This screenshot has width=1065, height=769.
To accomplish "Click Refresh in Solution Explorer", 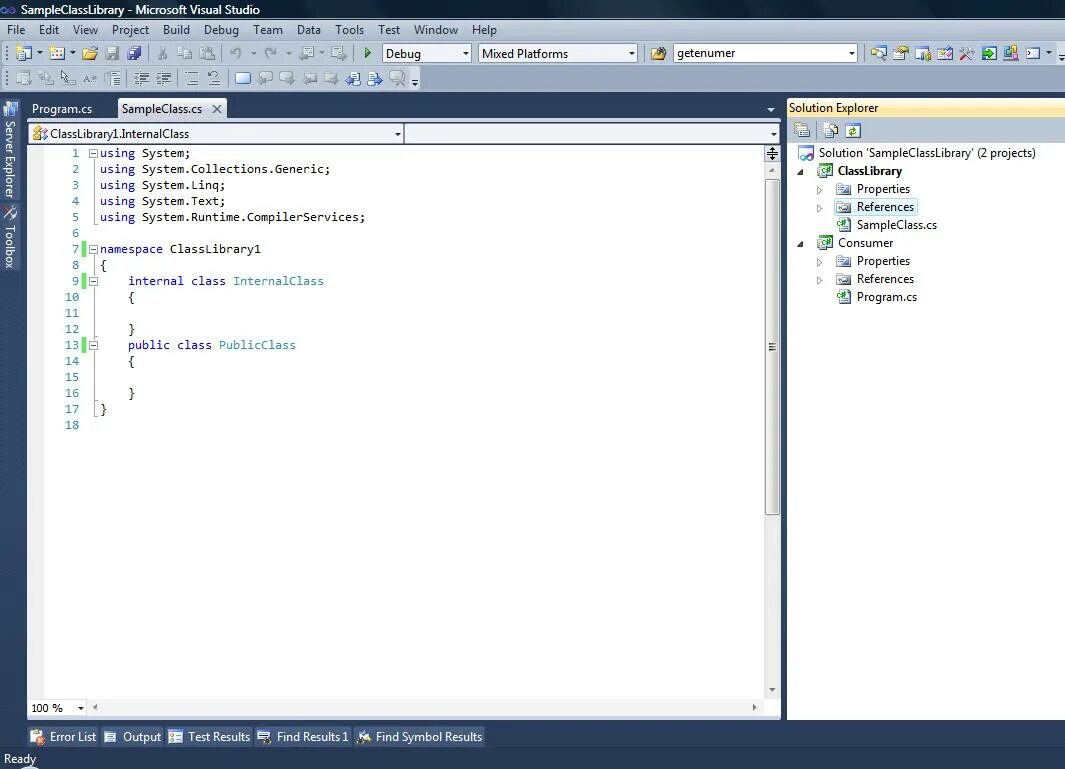I will pyautogui.click(x=853, y=130).
